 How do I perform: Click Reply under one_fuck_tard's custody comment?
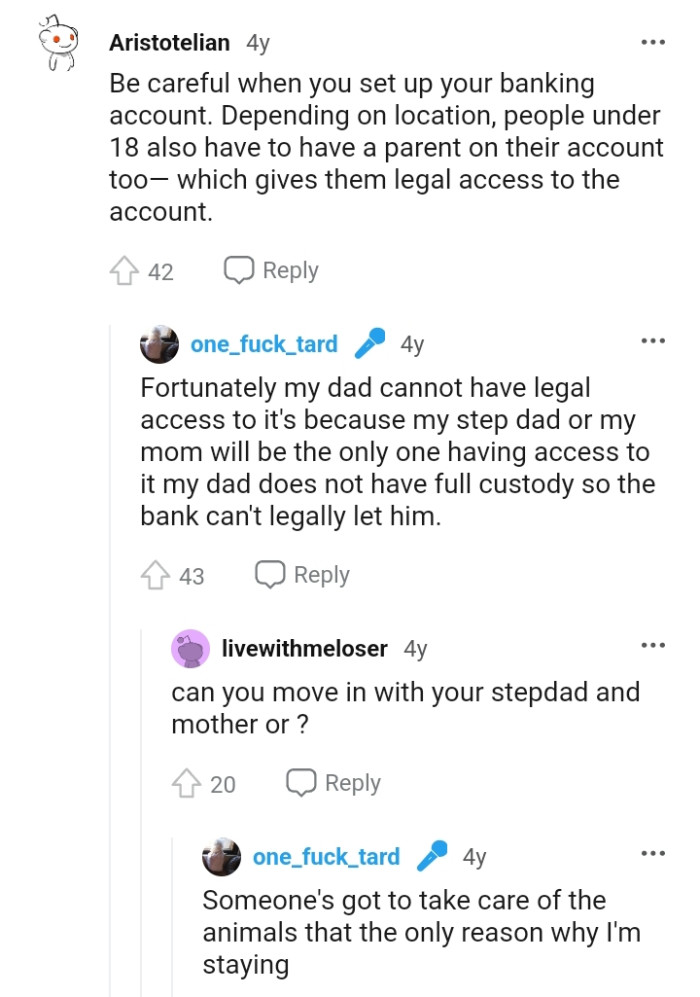tap(319, 574)
